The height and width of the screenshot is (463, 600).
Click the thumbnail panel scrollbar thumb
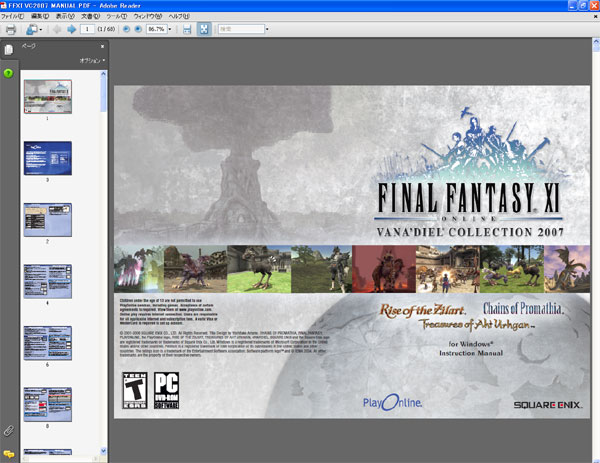click(x=103, y=95)
